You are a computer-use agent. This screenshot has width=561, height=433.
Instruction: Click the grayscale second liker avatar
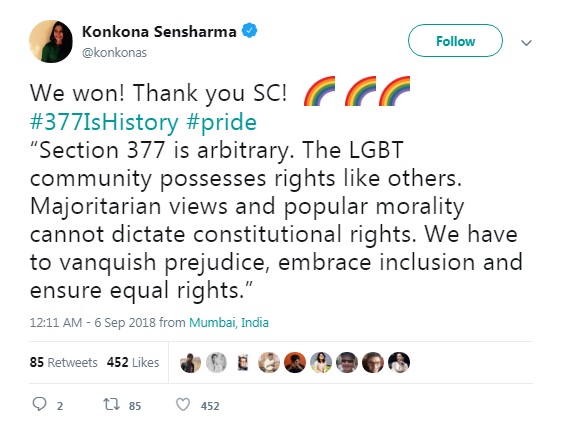point(216,363)
